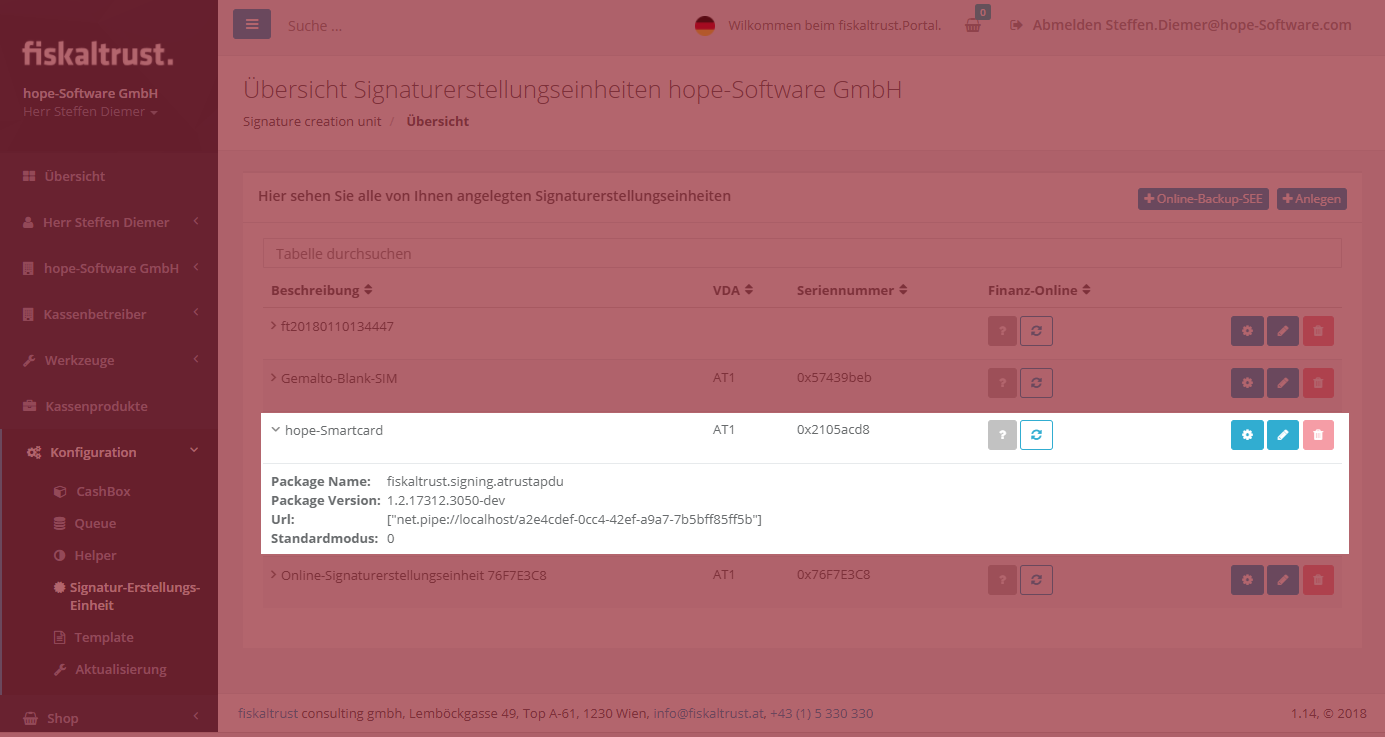The width and height of the screenshot is (1385, 737).
Task: Sort table by Beschreibung column
Action: (322, 290)
